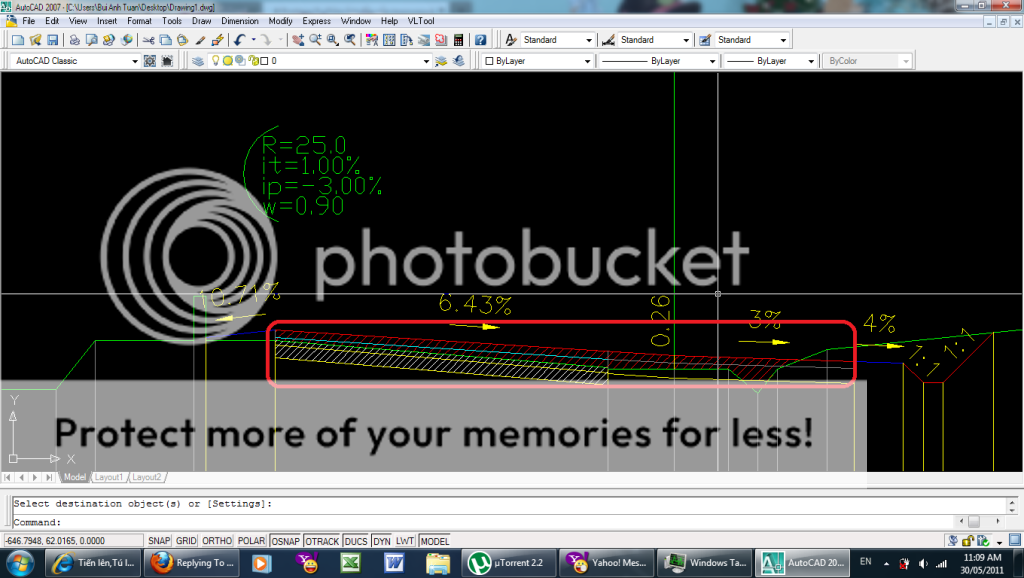This screenshot has height=578, width=1024.
Task: Click the Copy to clipboard icon
Action: [165, 40]
